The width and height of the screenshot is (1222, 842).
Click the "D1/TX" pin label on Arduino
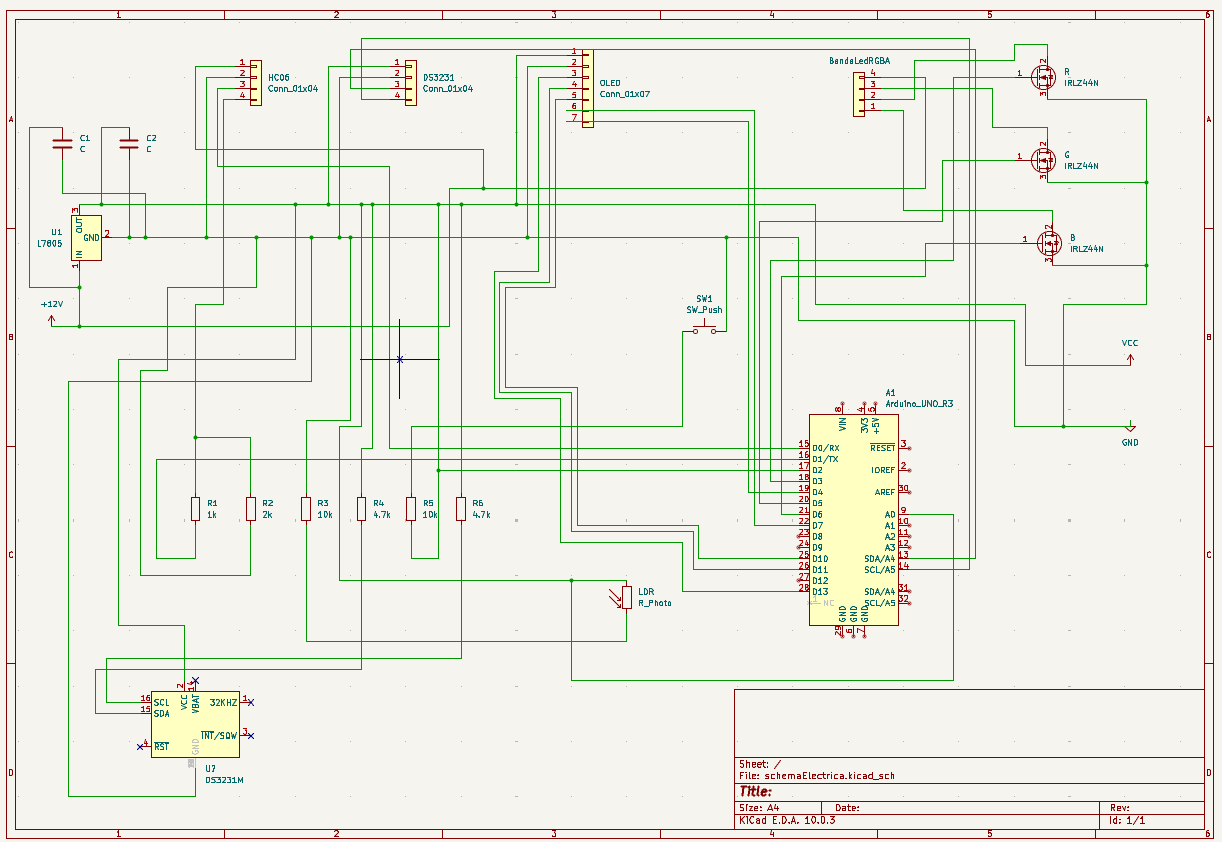[826, 459]
